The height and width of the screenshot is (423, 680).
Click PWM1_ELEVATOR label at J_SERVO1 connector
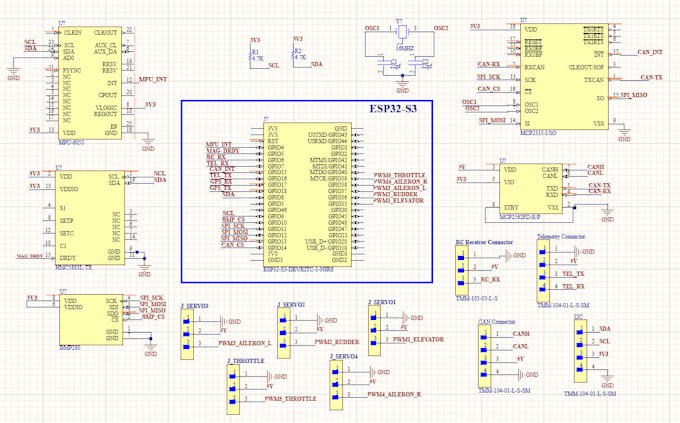[418, 339]
